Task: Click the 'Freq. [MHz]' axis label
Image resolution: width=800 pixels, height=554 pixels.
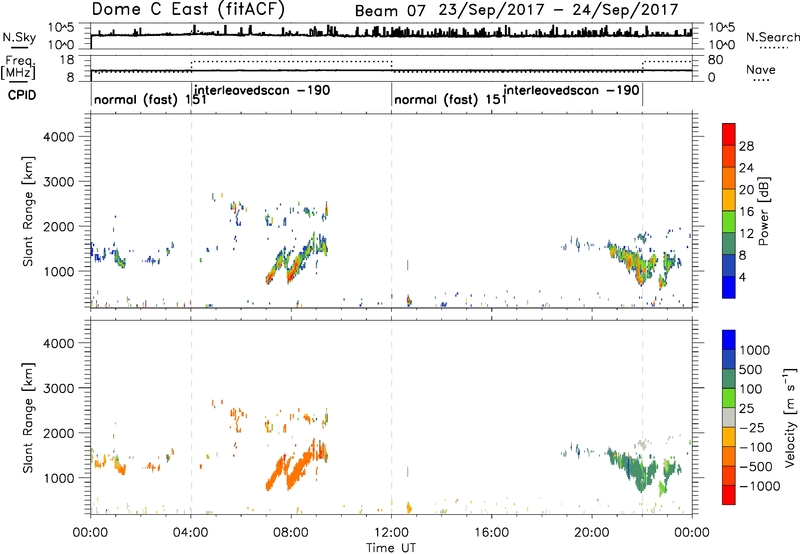Action: [19, 68]
